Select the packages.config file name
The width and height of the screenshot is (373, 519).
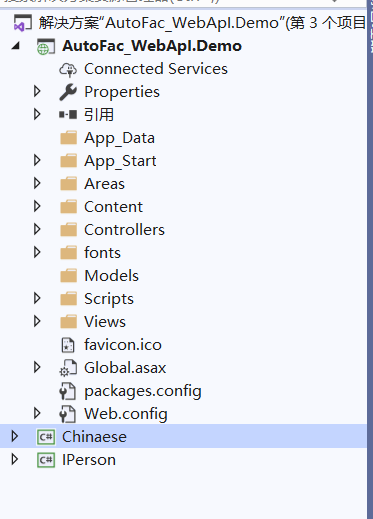(143, 391)
